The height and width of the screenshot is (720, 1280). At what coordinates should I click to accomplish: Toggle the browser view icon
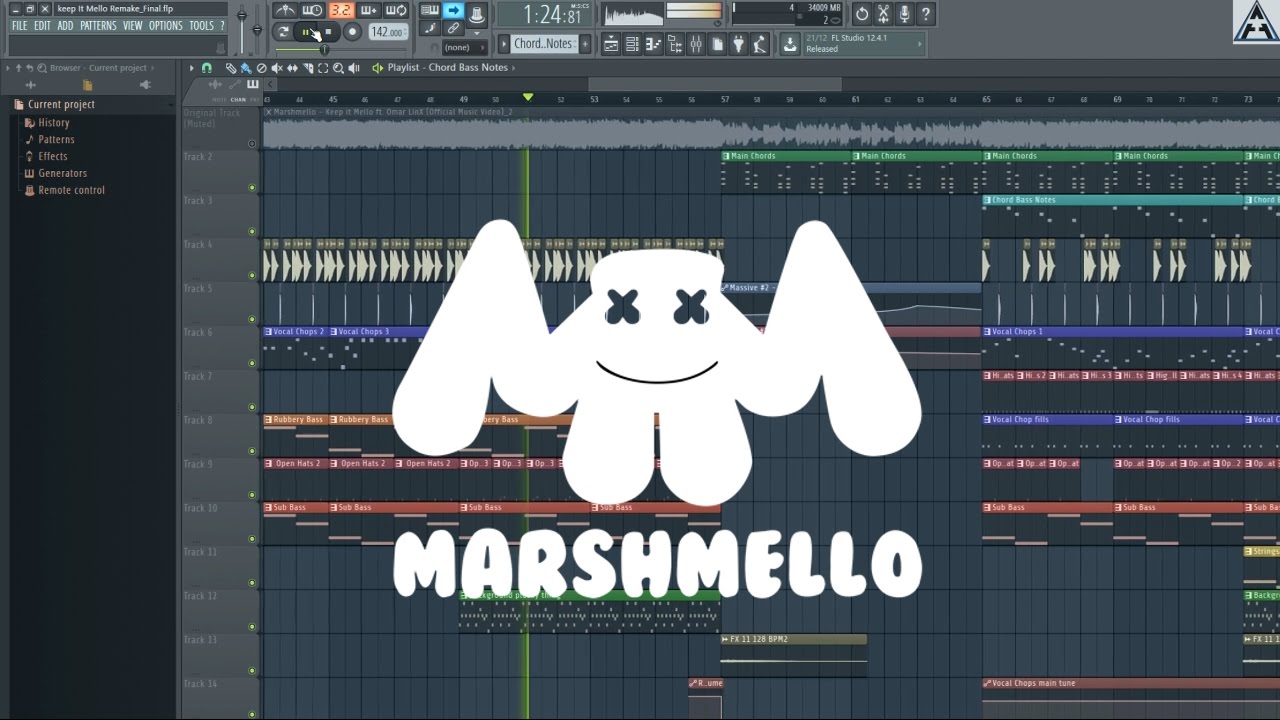tap(675, 44)
